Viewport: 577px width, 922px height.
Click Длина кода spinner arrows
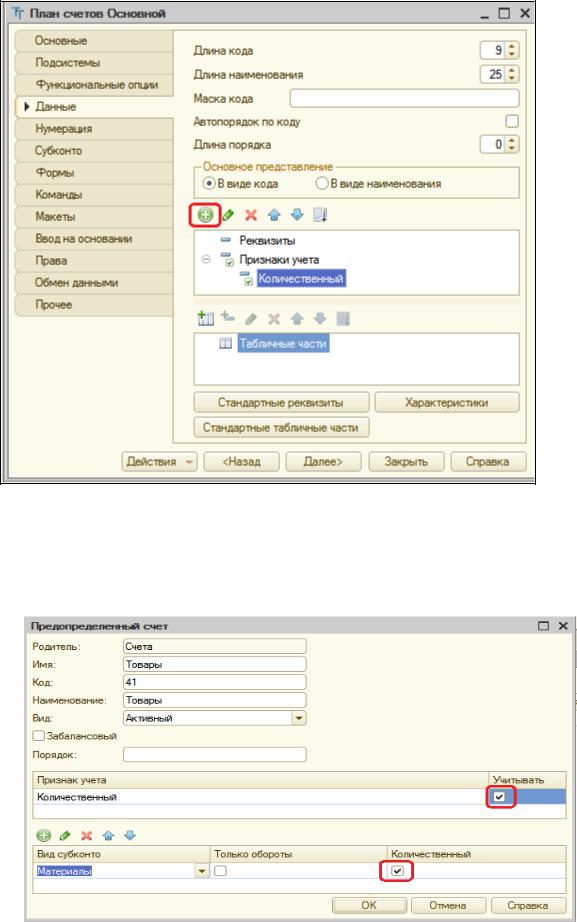[x=512, y=51]
